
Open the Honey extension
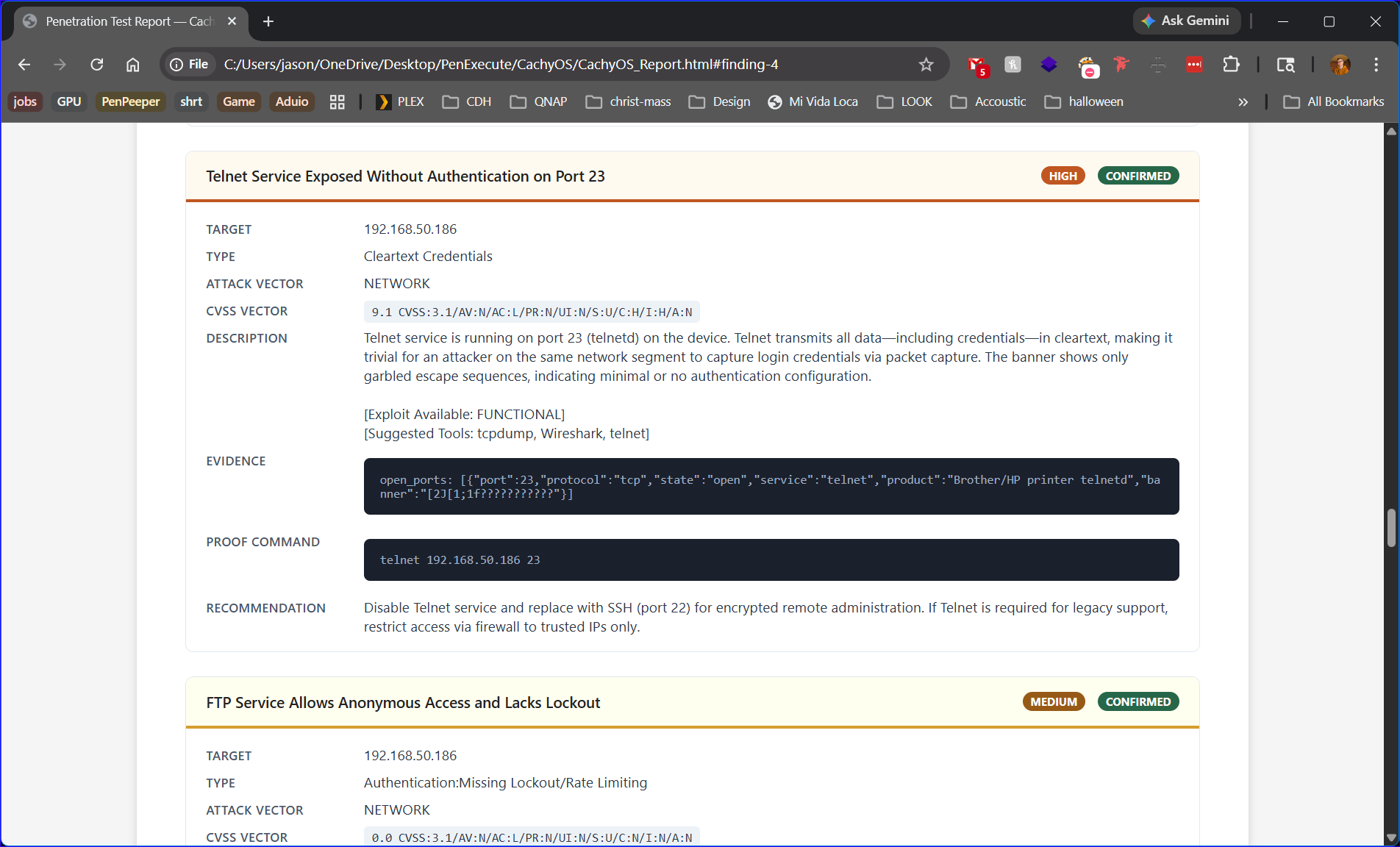click(1013, 65)
